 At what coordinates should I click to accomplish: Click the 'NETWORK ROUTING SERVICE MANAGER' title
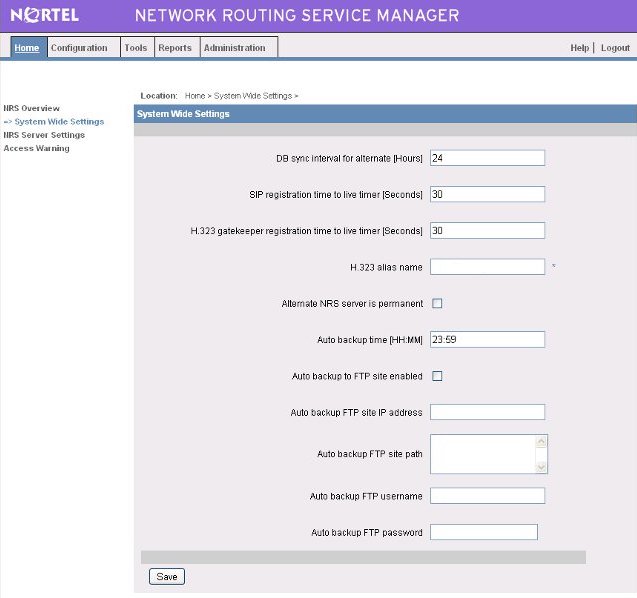[297, 15]
